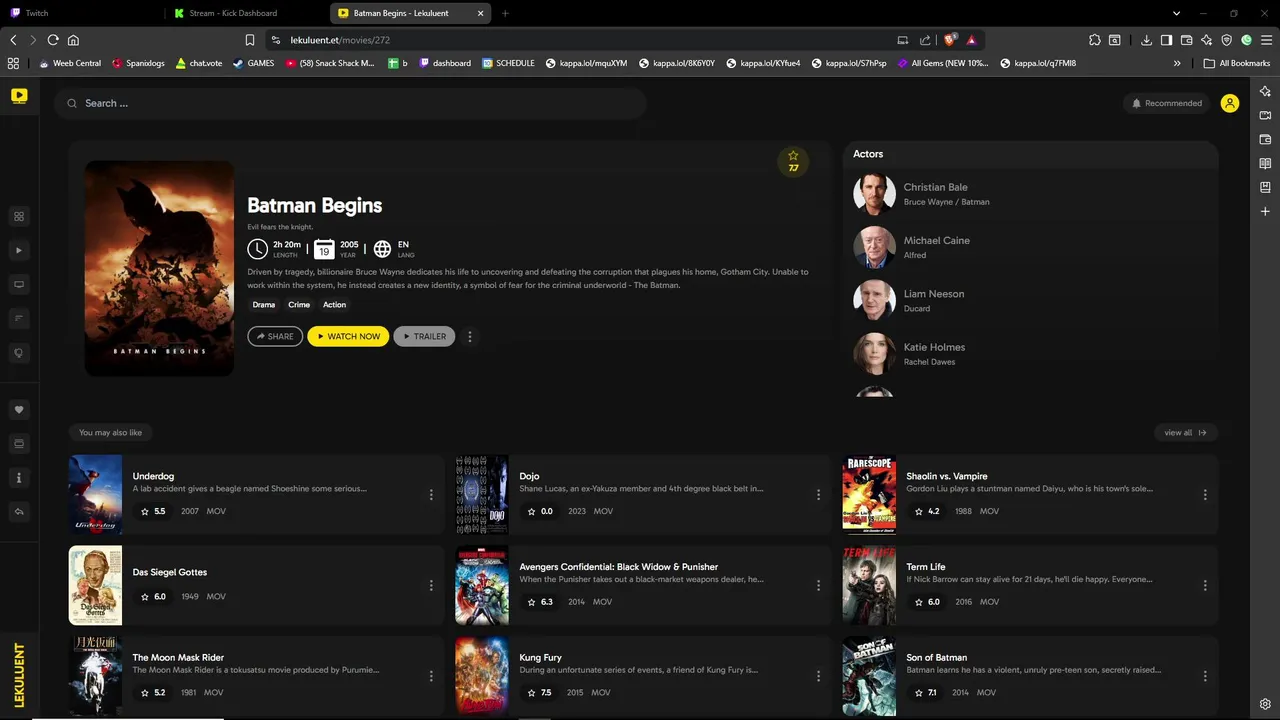Click the movie search input field
This screenshot has height=720, width=1280.
point(350,103)
